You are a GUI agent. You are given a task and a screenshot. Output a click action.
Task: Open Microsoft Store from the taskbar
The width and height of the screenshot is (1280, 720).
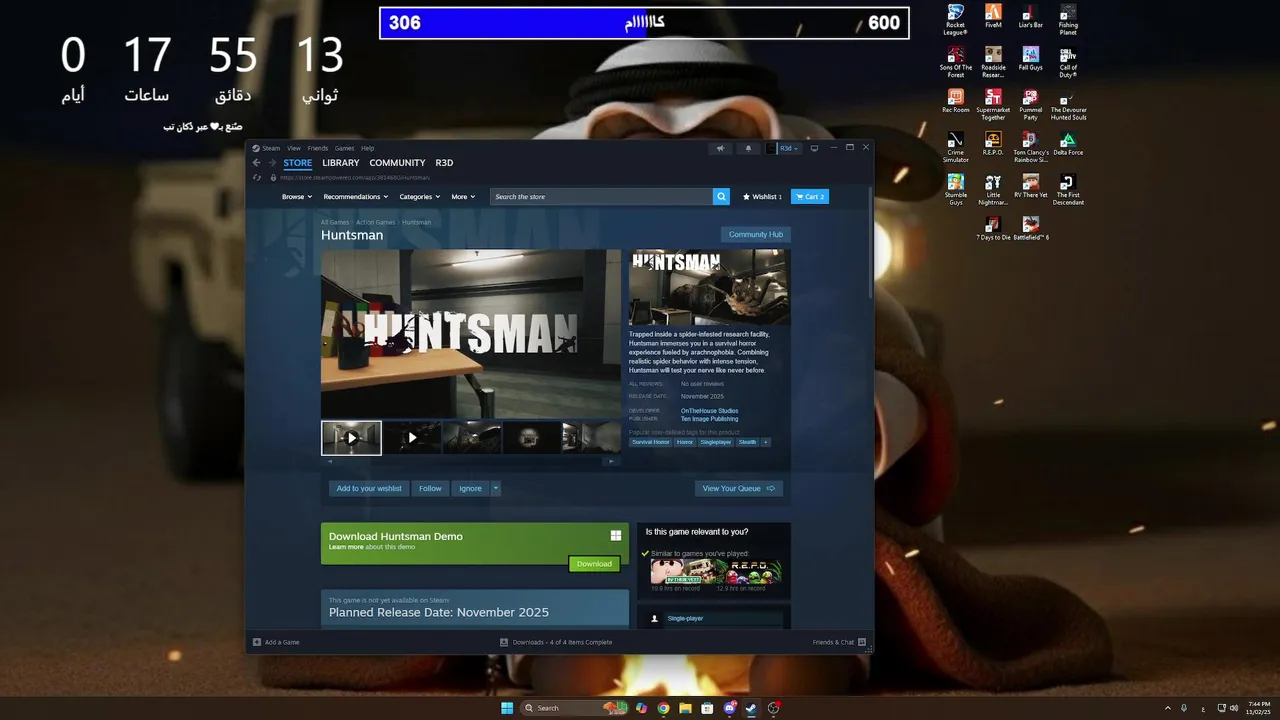pyautogui.click(x=707, y=708)
